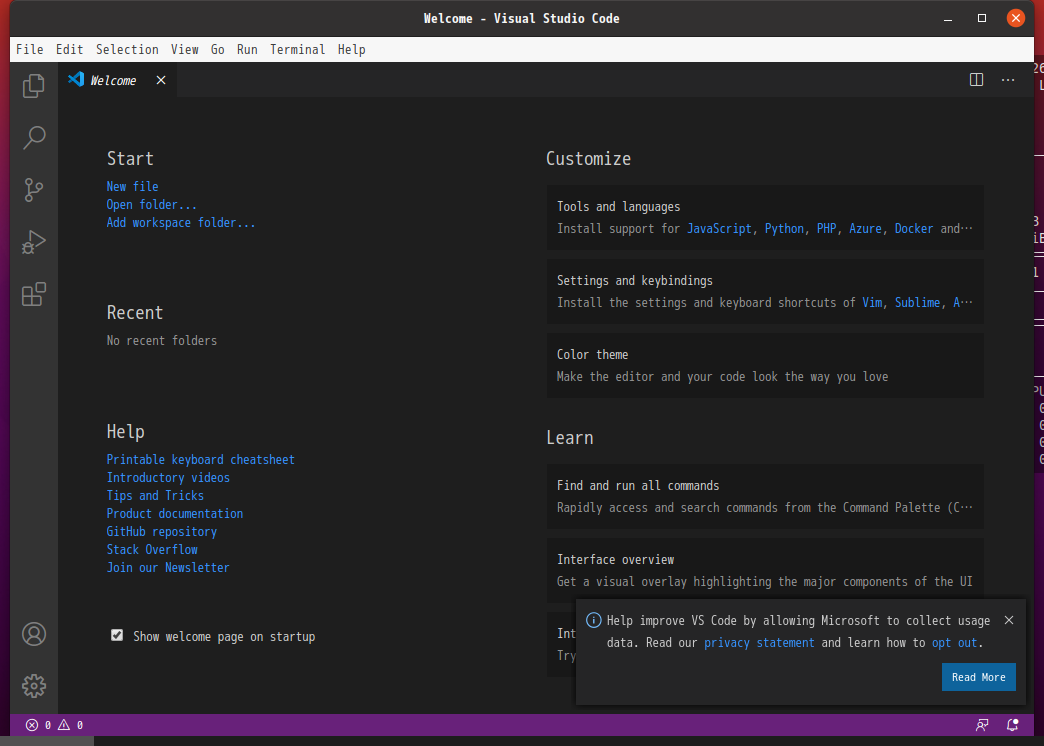Open the privacy statement link
This screenshot has width=1044, height=746.
[x=759, y=642]
